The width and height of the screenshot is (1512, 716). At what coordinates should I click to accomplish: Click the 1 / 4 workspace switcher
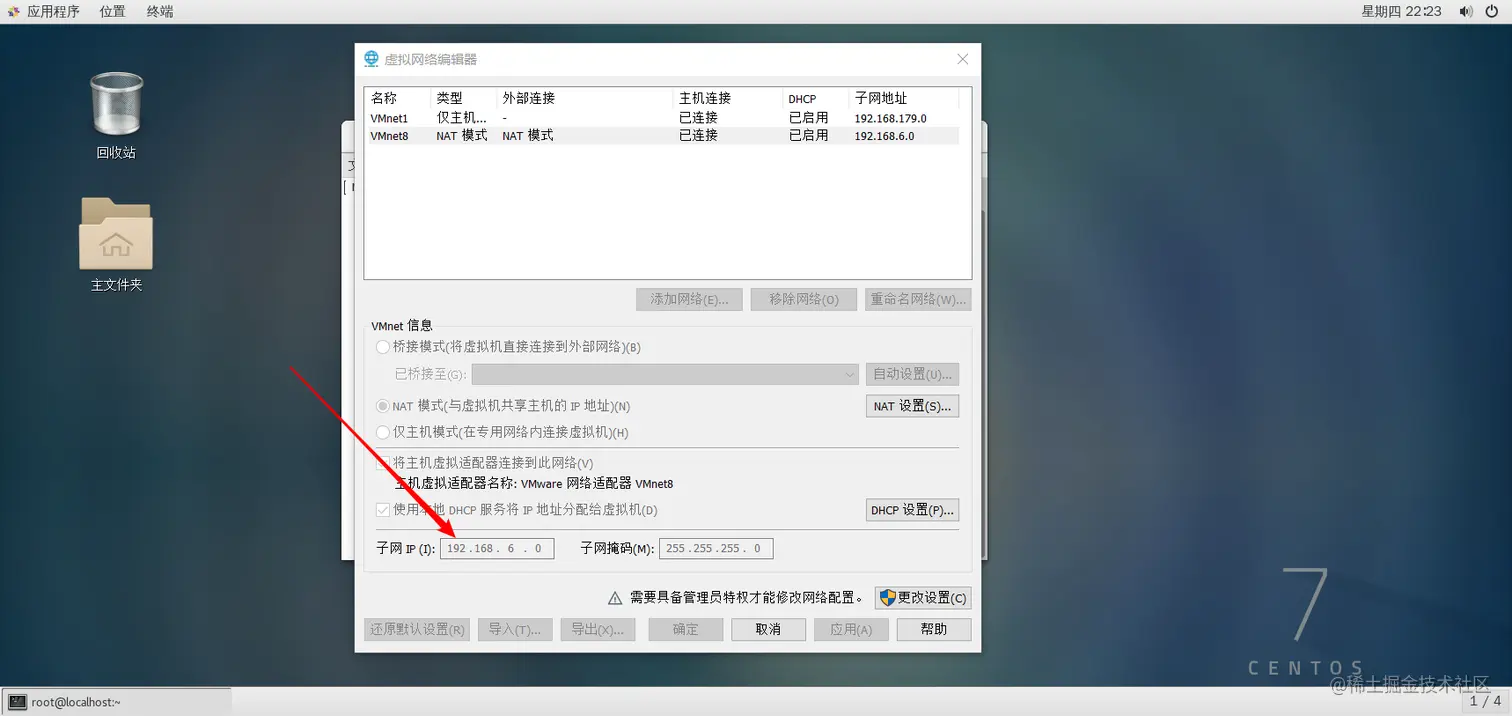coord(1485,702)
